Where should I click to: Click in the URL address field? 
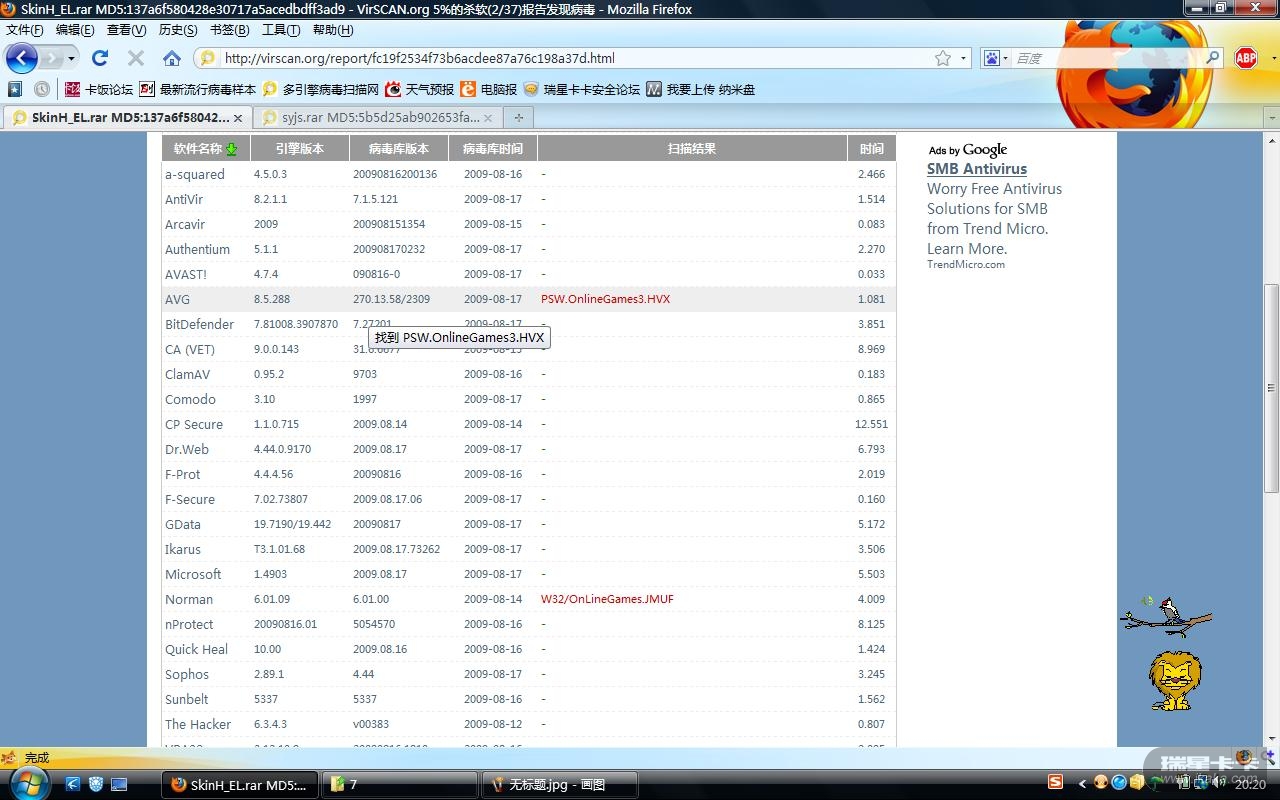[x=570, y=58]
